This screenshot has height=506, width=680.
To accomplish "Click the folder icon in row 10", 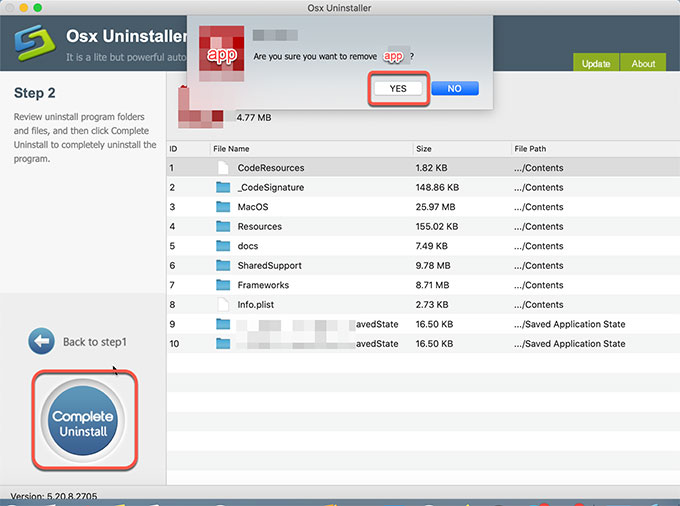I will [223, 343].
